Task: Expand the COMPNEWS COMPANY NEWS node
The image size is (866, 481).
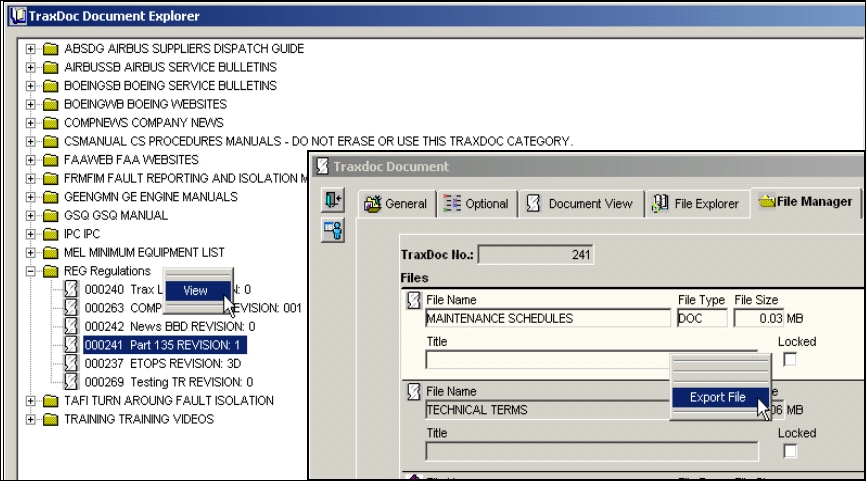Action: (30, 123)
